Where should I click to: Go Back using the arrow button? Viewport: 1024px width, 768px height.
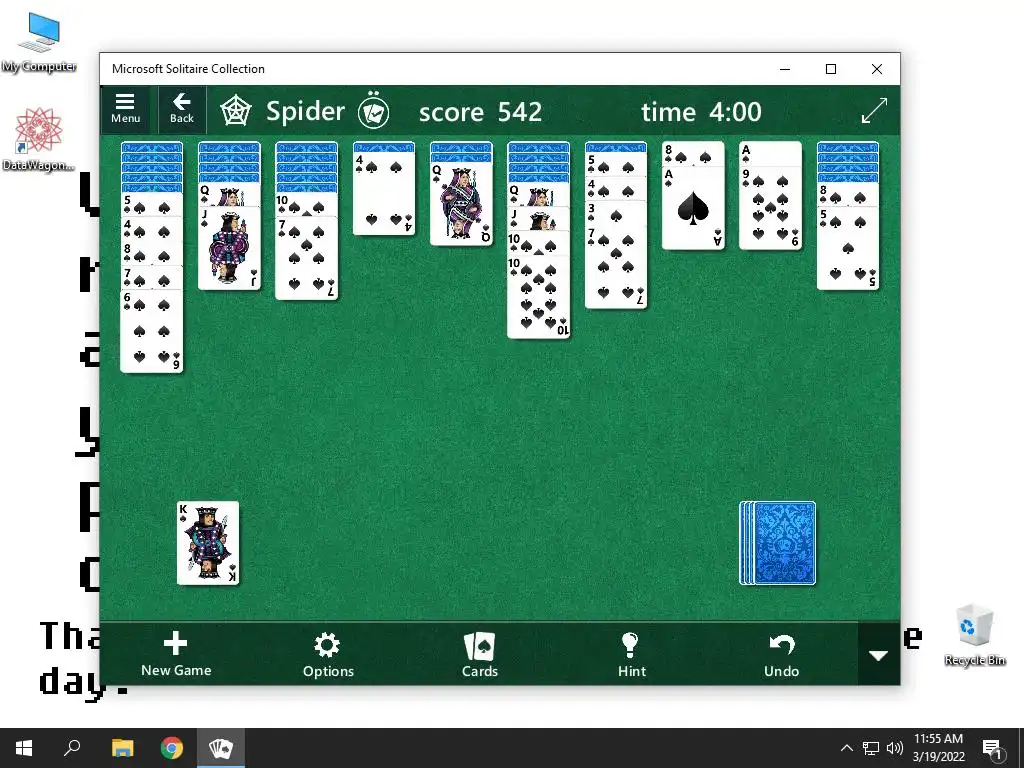(182, 109)
